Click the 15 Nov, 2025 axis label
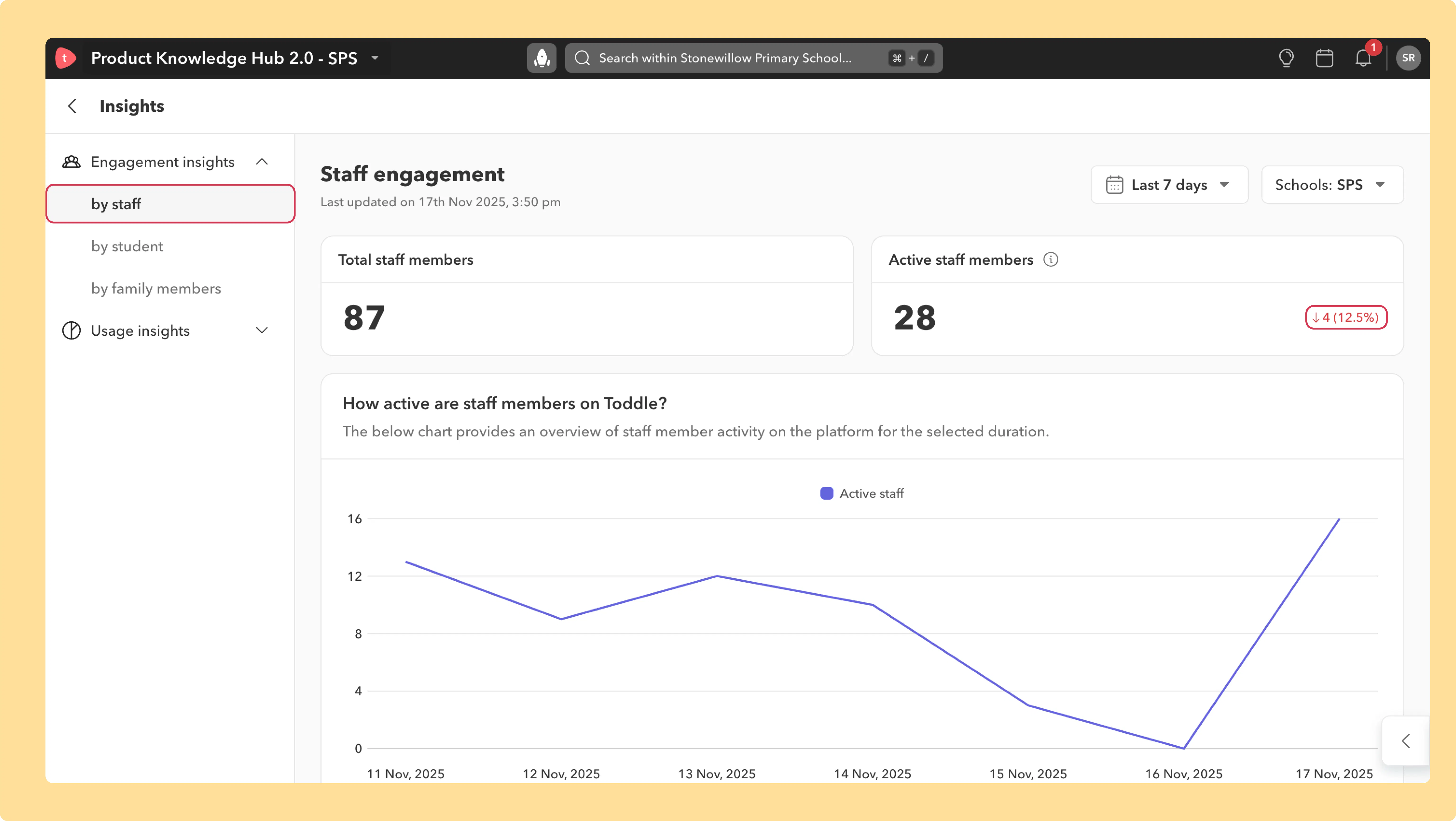Image resolution: width=1456 pixels, height=821 pixels. pos(1028,774)
